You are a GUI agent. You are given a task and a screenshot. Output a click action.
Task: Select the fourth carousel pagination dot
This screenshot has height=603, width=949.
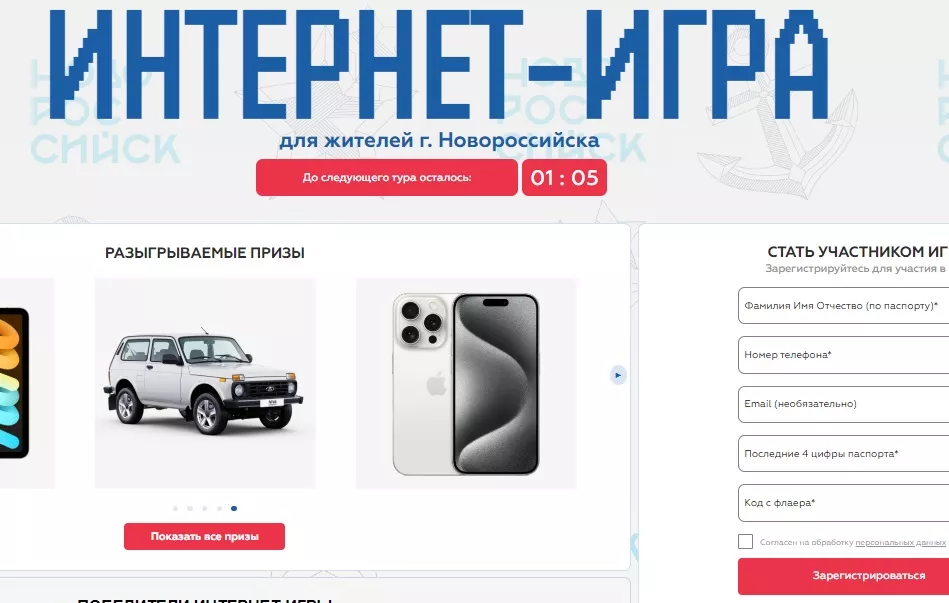click(x=219, y=509)
